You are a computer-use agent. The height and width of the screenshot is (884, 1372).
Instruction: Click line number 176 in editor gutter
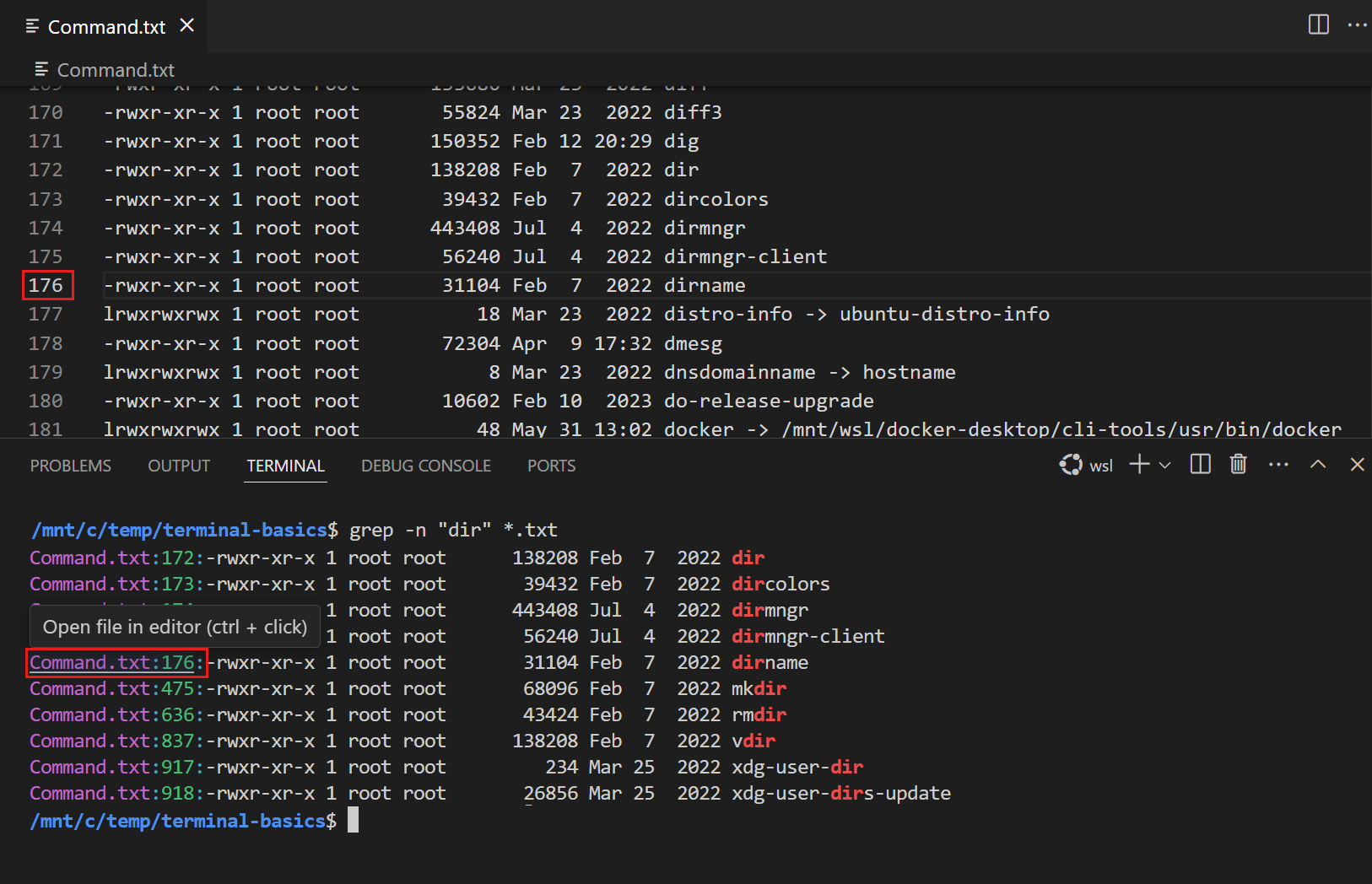[x=46, y=285]
